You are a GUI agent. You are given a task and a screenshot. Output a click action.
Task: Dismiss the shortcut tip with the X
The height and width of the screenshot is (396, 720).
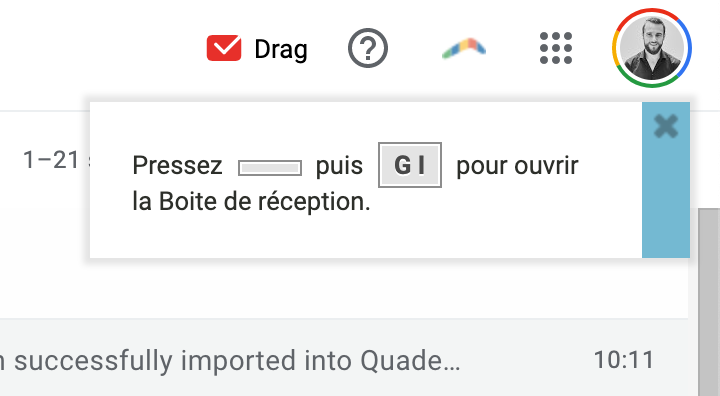click(x=666, y=126)
